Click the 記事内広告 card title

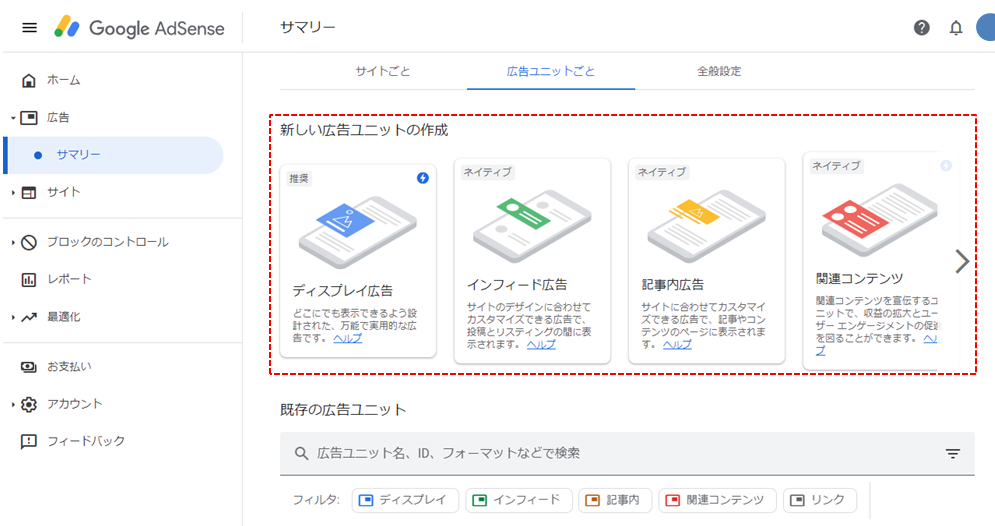coord(673,285)
